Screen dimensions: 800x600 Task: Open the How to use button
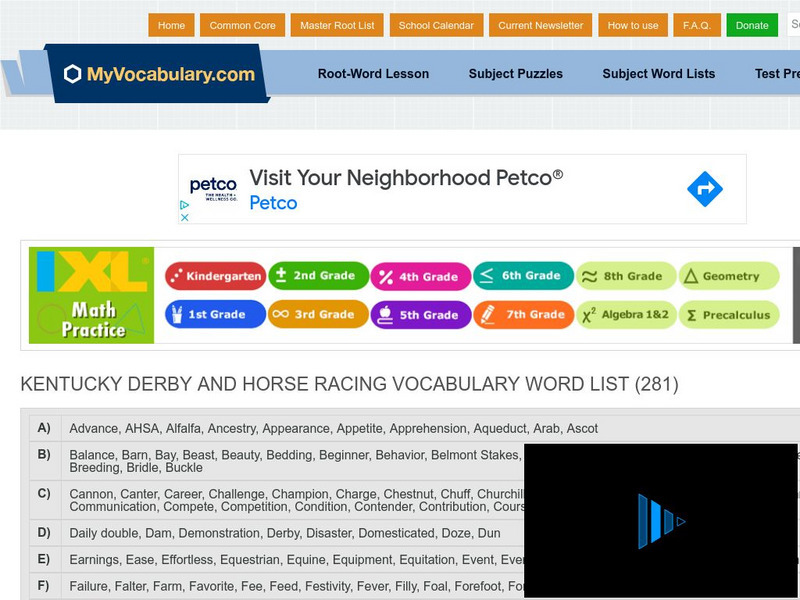coord(633,26)
